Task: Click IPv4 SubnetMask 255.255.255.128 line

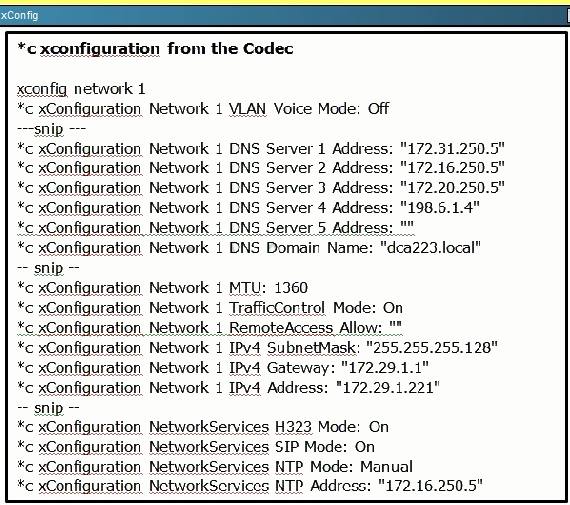Action: [x=257, y=348]
